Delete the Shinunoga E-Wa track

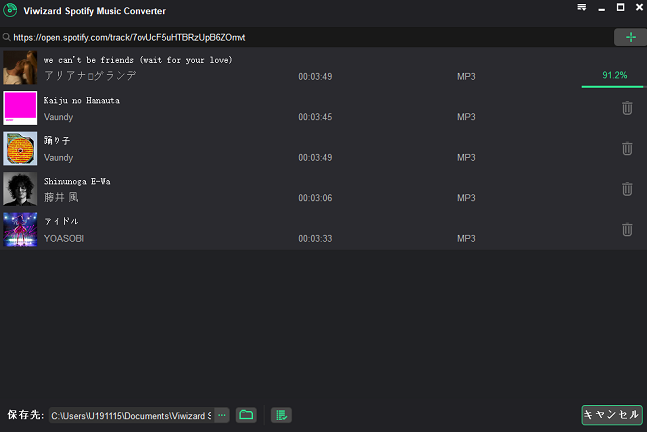(627, 189)
